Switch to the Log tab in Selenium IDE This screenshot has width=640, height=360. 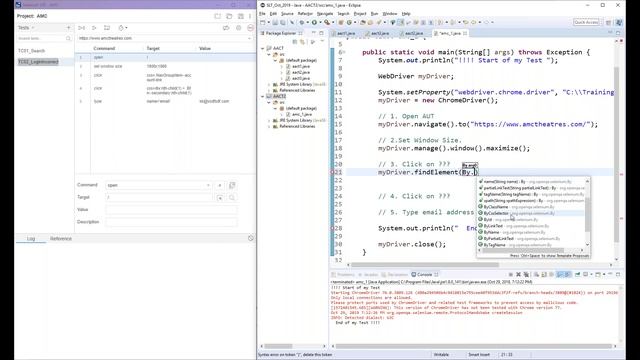(31, 238)
